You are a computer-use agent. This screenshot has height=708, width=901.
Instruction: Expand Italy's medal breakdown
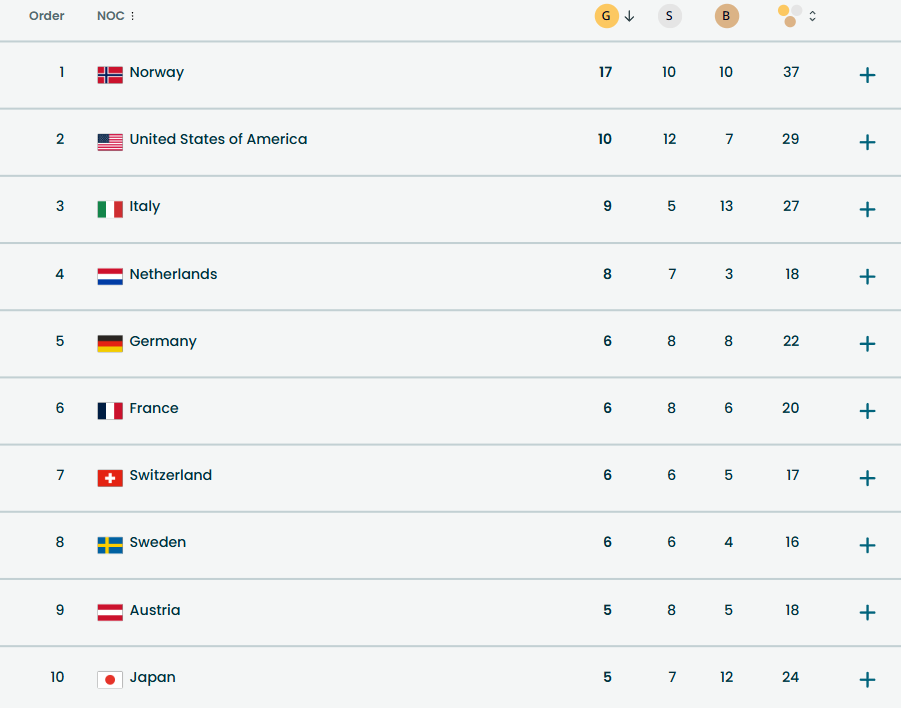point(867,209)
